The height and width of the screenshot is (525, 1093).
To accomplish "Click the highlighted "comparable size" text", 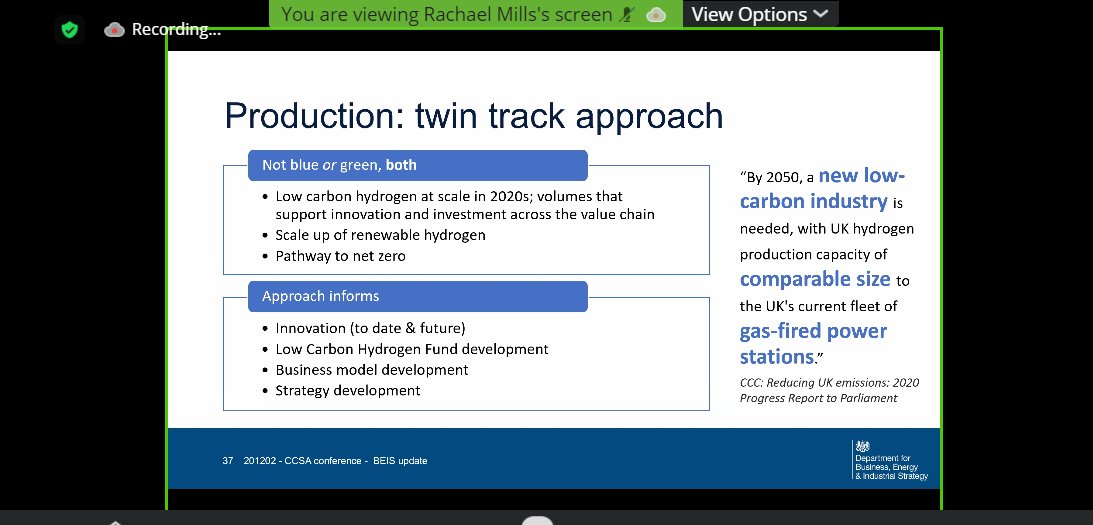I will click(x=815, y=280).
